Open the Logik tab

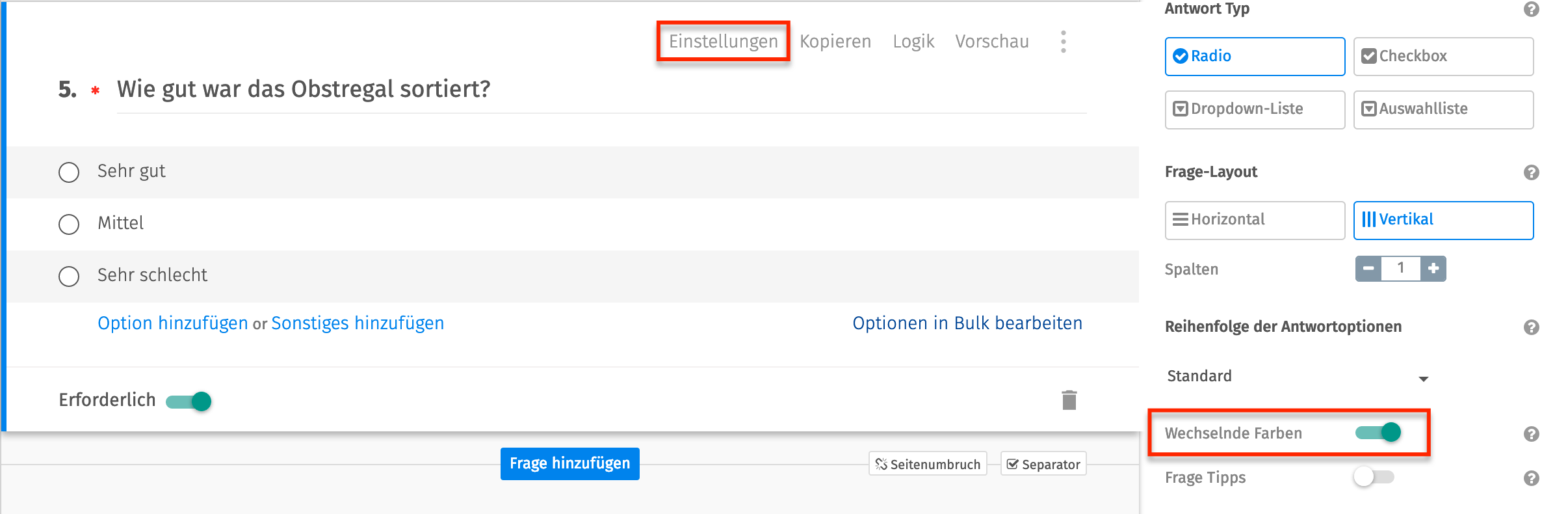(913, 42)
